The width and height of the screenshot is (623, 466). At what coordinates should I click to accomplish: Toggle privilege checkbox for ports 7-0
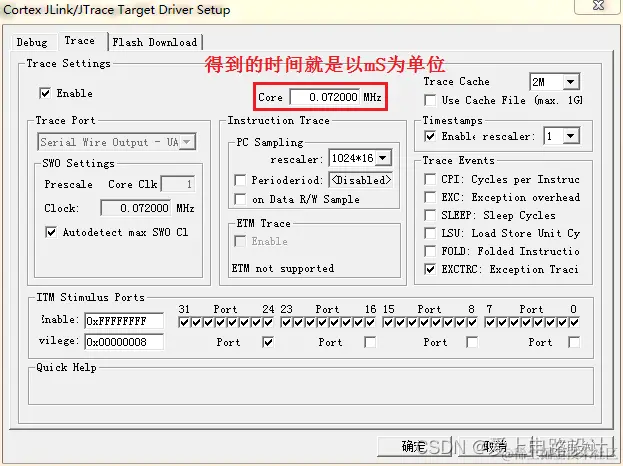pos(574,342)
